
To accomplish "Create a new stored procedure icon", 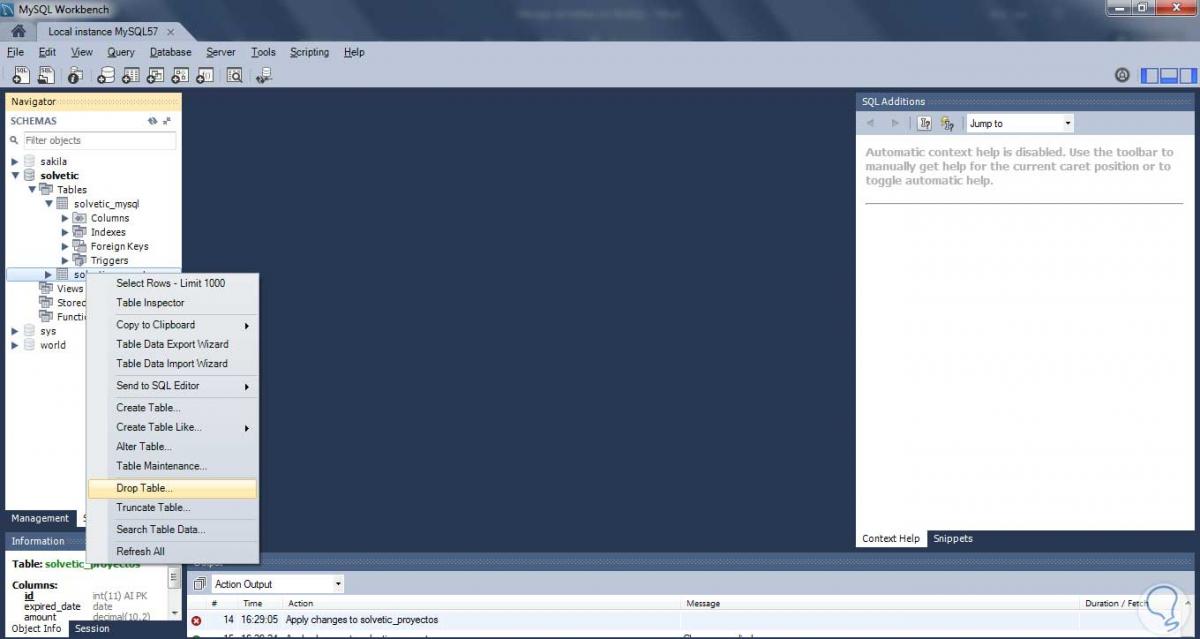I will coord(181,75).
